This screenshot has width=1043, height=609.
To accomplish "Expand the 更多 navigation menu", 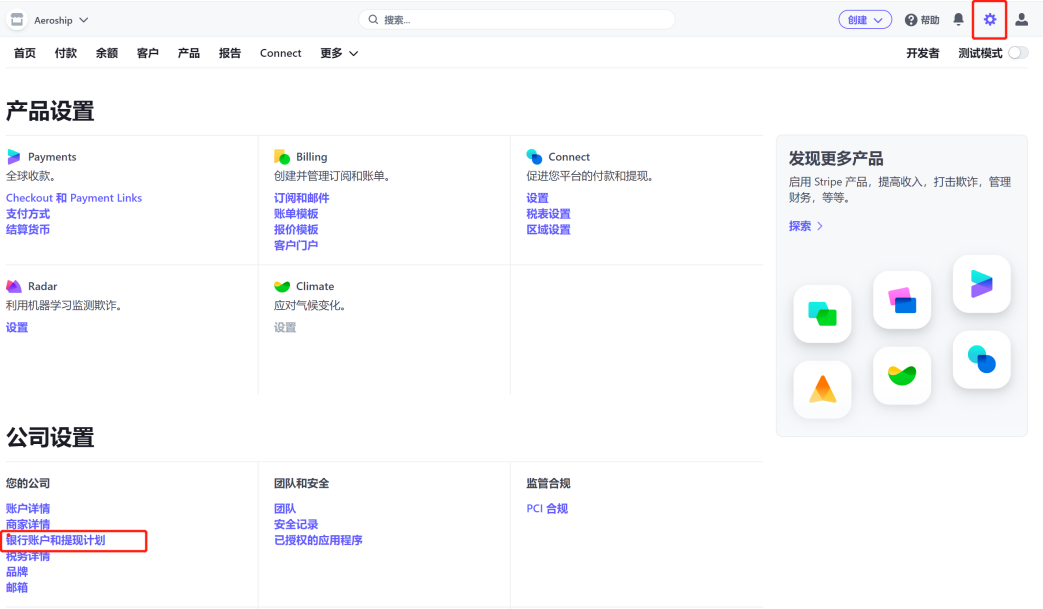I will click(x=339, y=53).
